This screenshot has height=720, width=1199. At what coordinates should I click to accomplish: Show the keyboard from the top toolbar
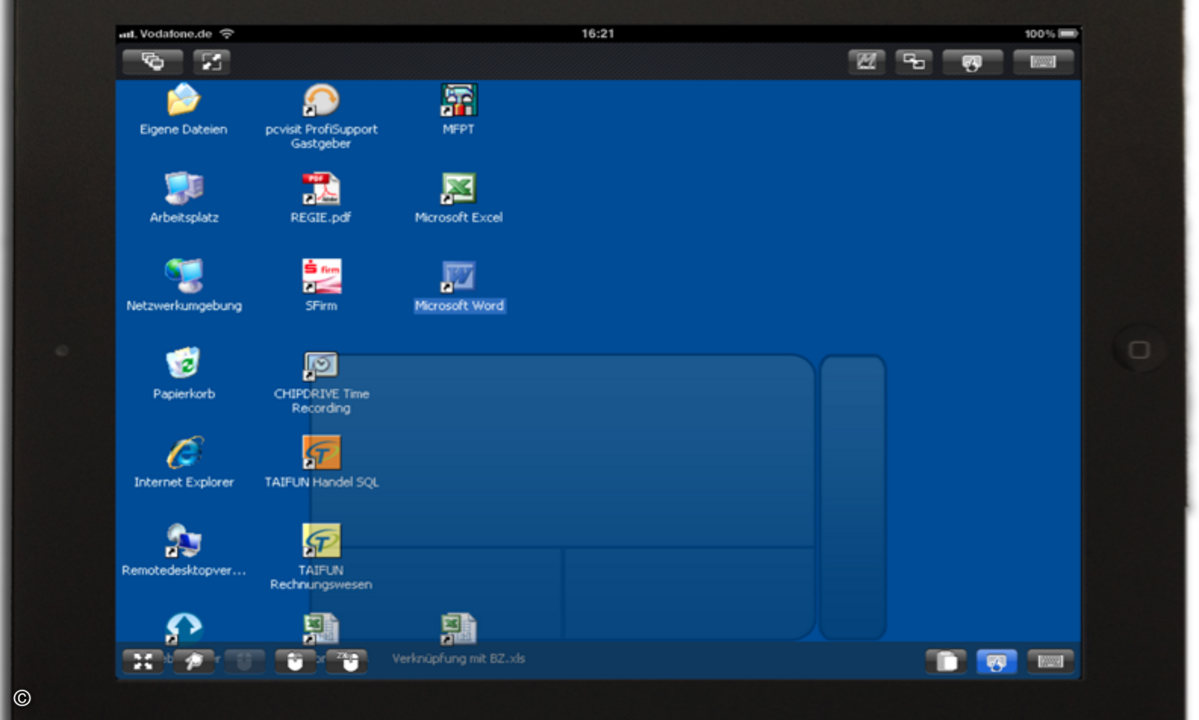tap(1043, 62)
